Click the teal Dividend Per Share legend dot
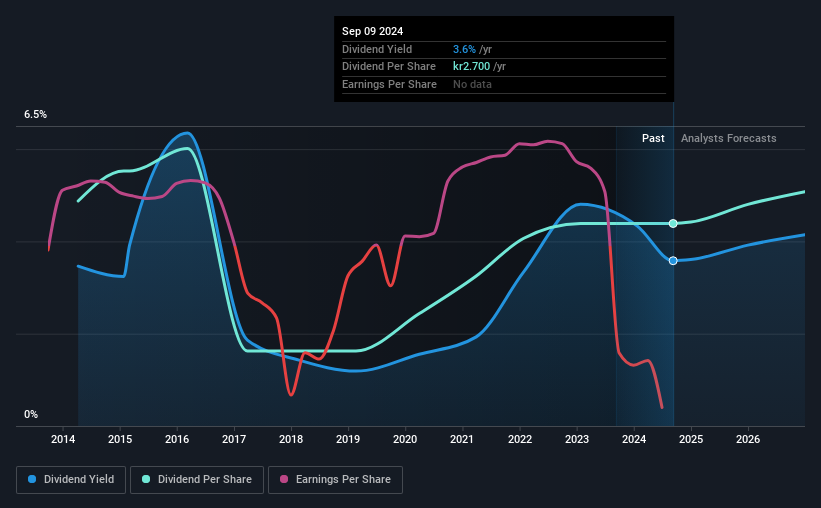821x508 pixels. pyautogui.click(x=146, y=479)
